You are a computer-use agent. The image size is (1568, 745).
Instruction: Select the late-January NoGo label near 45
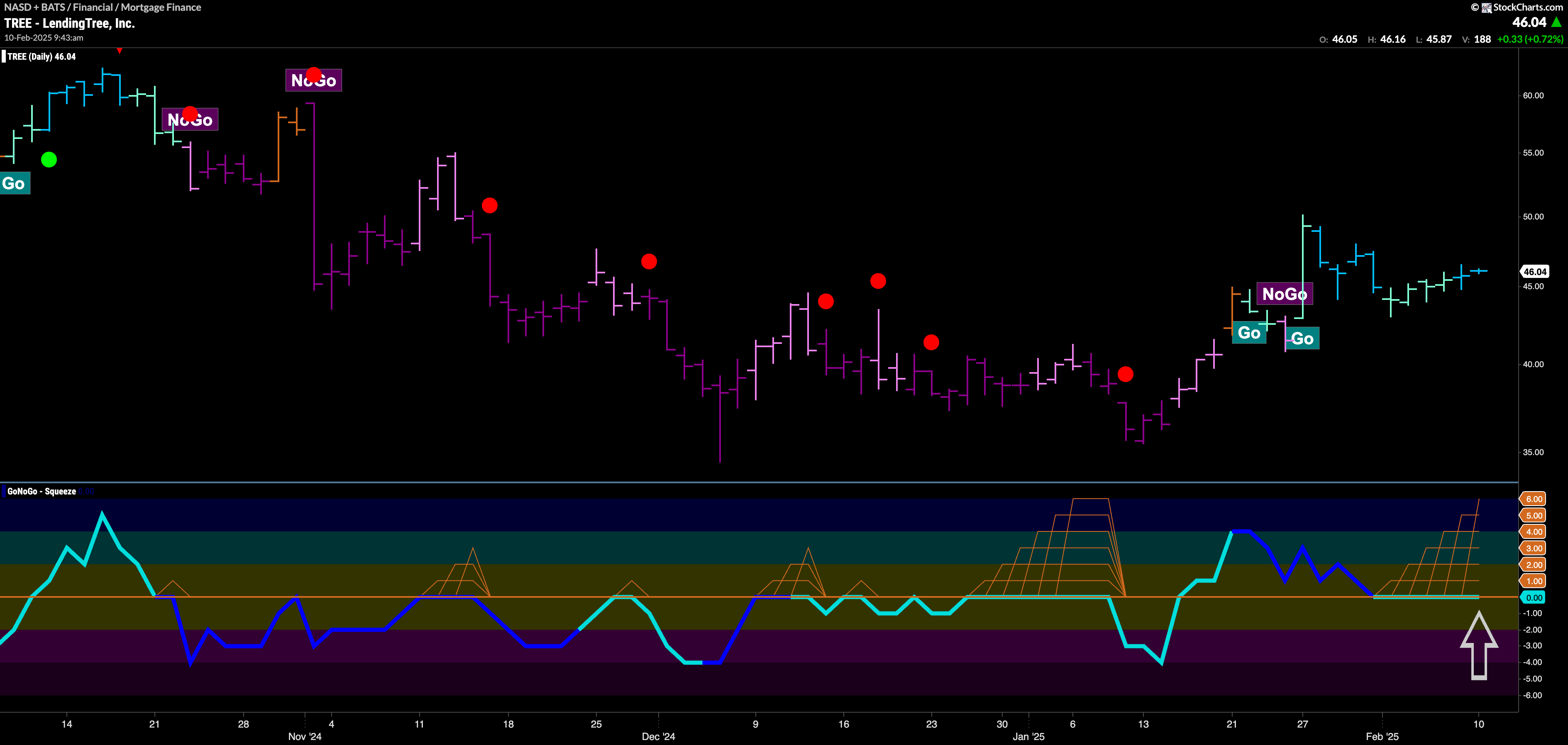coord(1285,294)
